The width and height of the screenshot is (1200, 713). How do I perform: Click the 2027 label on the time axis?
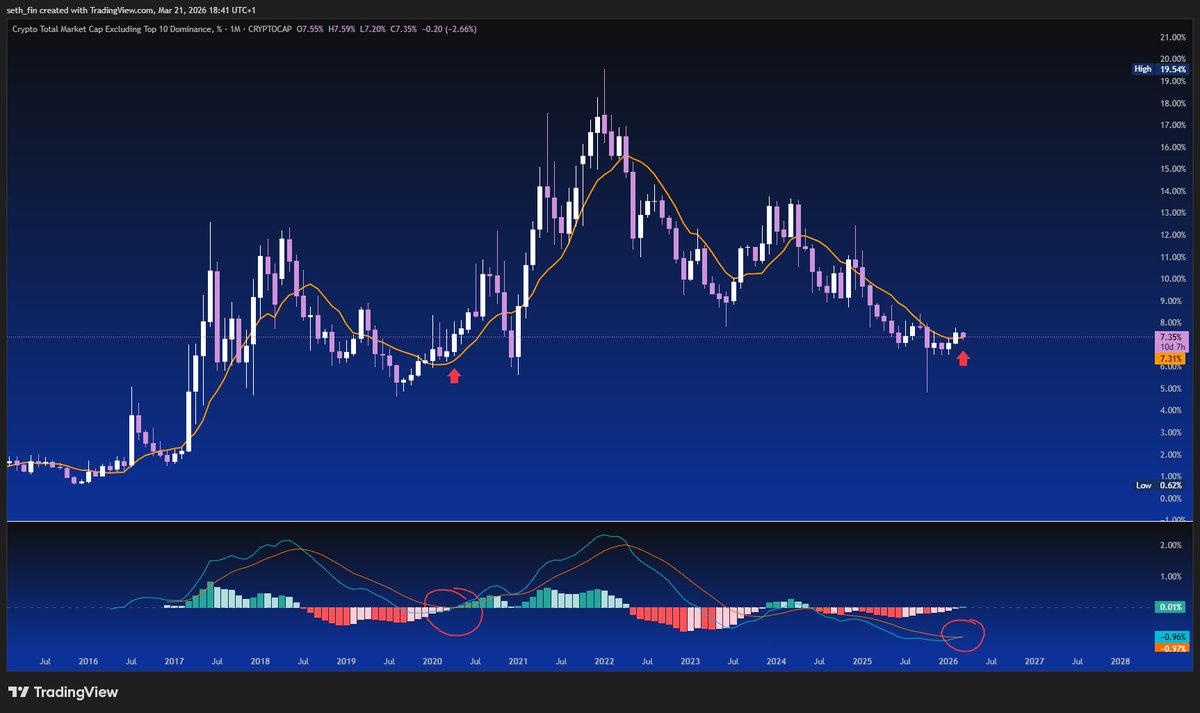(1034, 662)
